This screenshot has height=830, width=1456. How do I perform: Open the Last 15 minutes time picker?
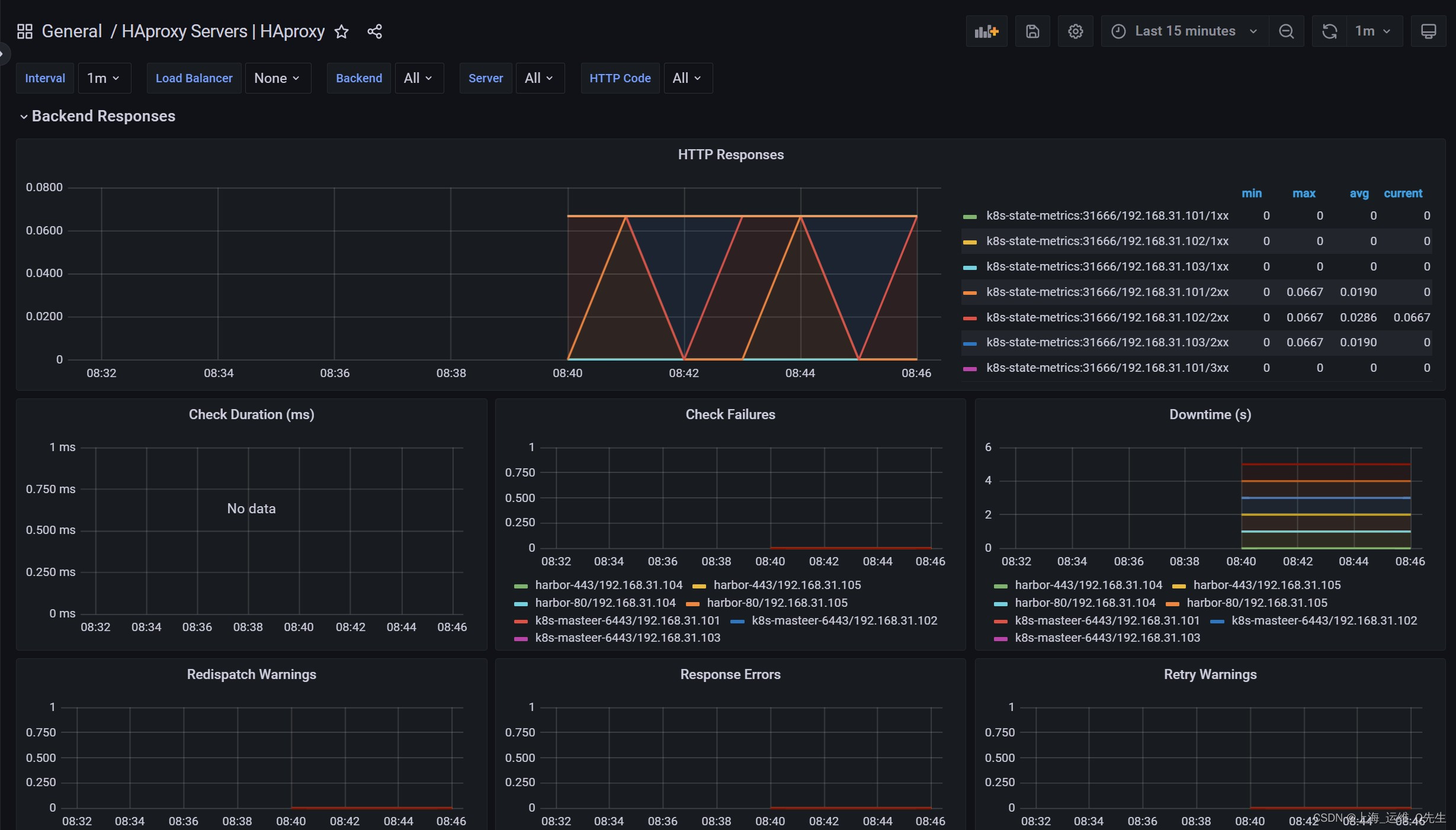click(1185, 31)
